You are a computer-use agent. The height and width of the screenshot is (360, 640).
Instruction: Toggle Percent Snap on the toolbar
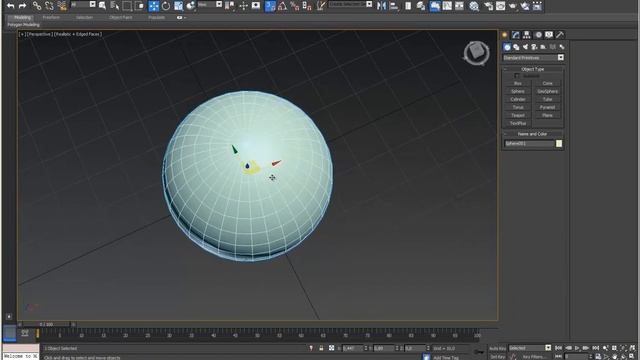click(295, 6)
